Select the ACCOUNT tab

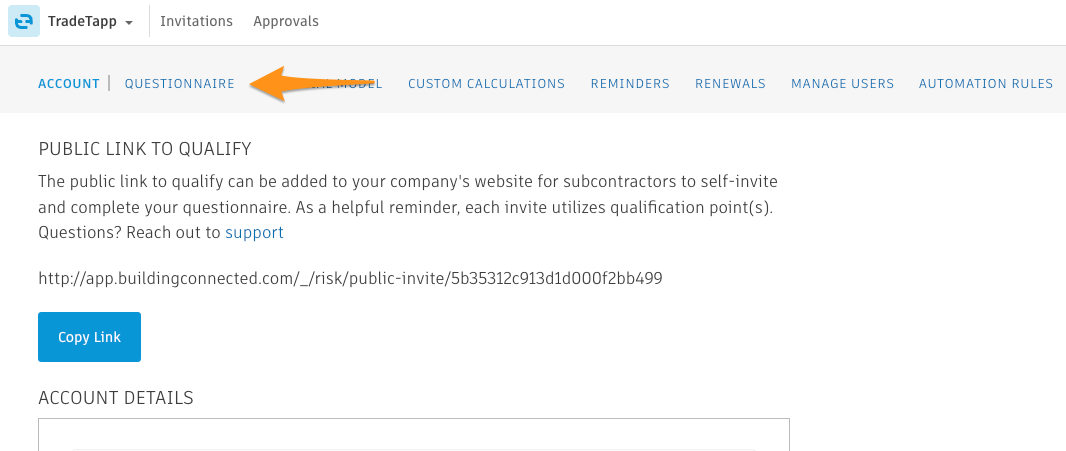point(69,84)
